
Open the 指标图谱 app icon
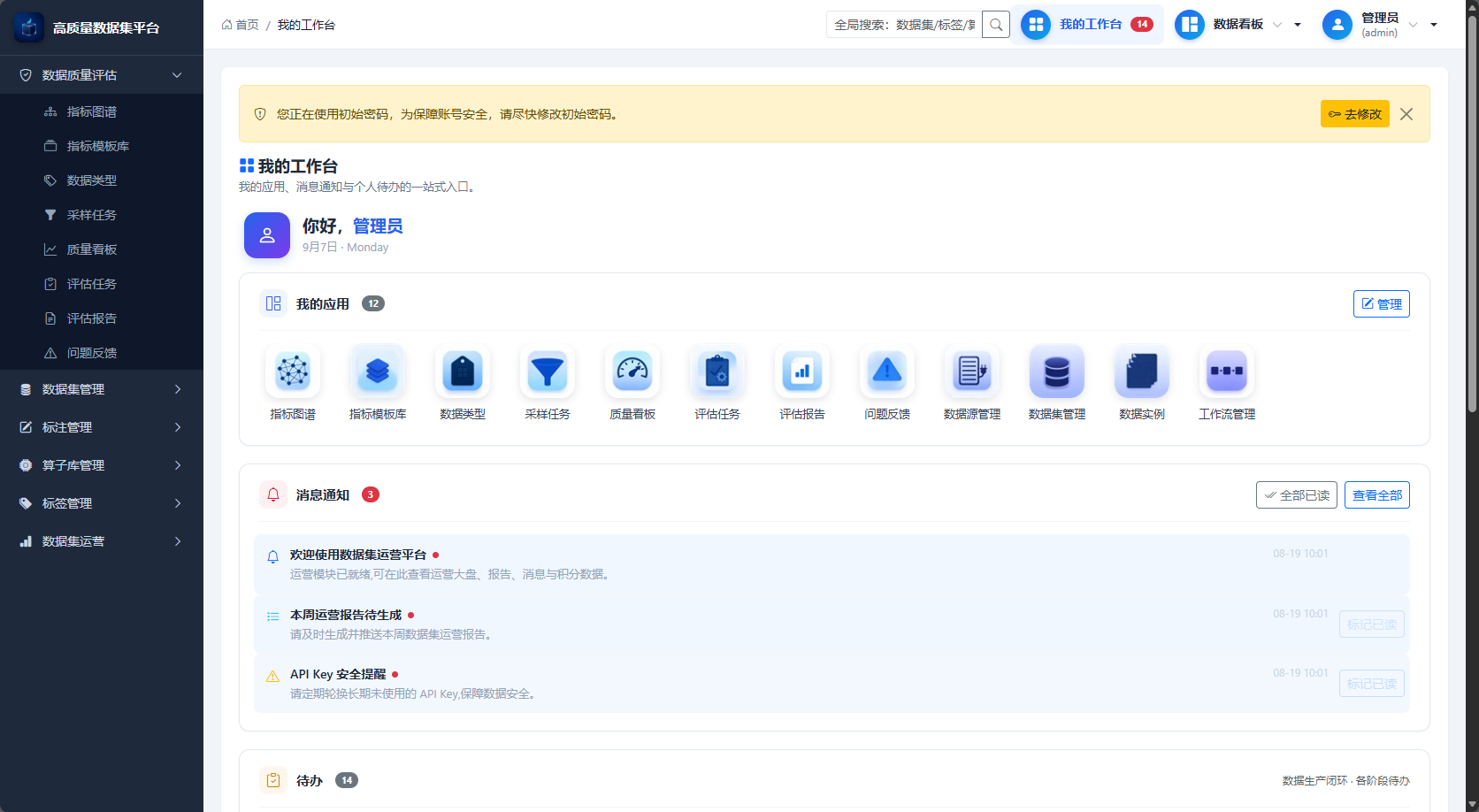[x=293, y=372]
